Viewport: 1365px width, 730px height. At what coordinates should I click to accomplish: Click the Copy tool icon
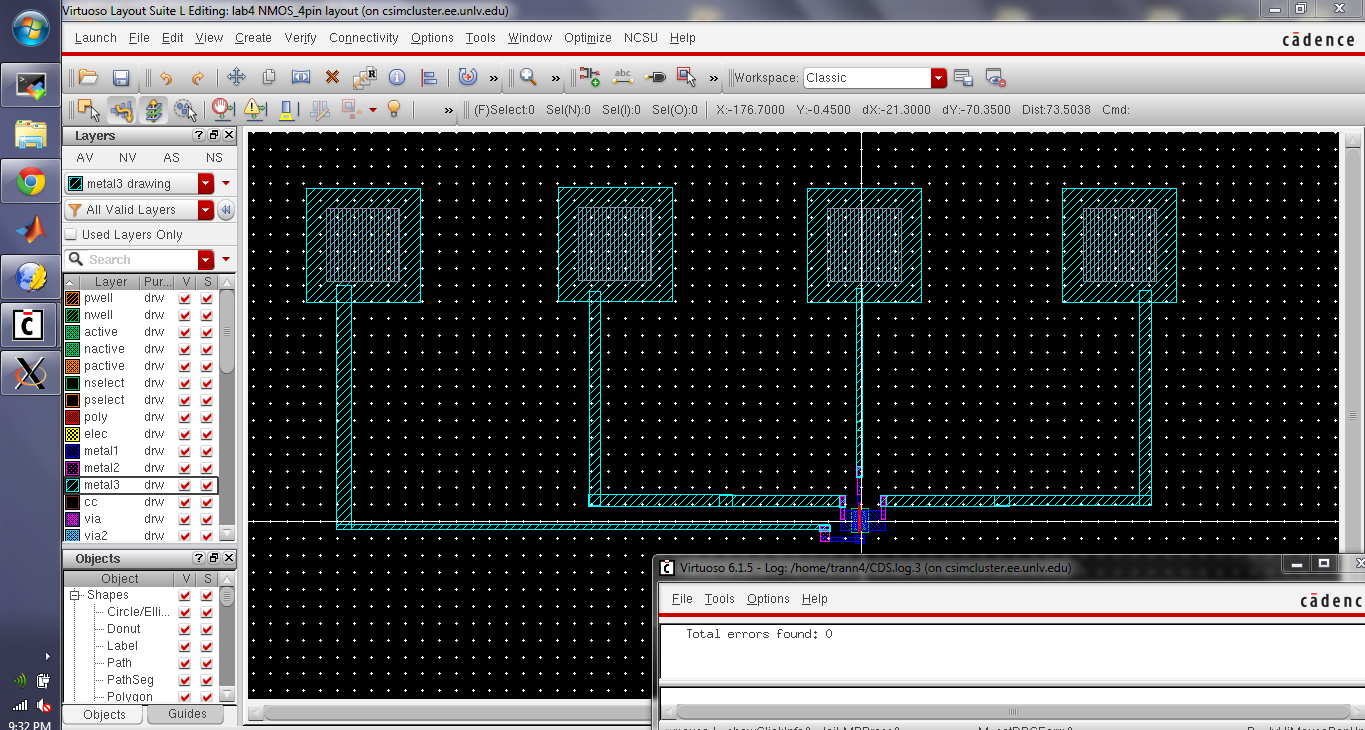coord(269,77)
